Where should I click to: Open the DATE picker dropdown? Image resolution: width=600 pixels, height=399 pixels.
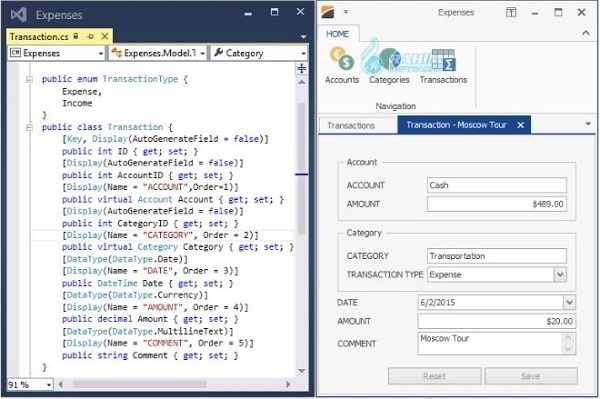[569, 303]
